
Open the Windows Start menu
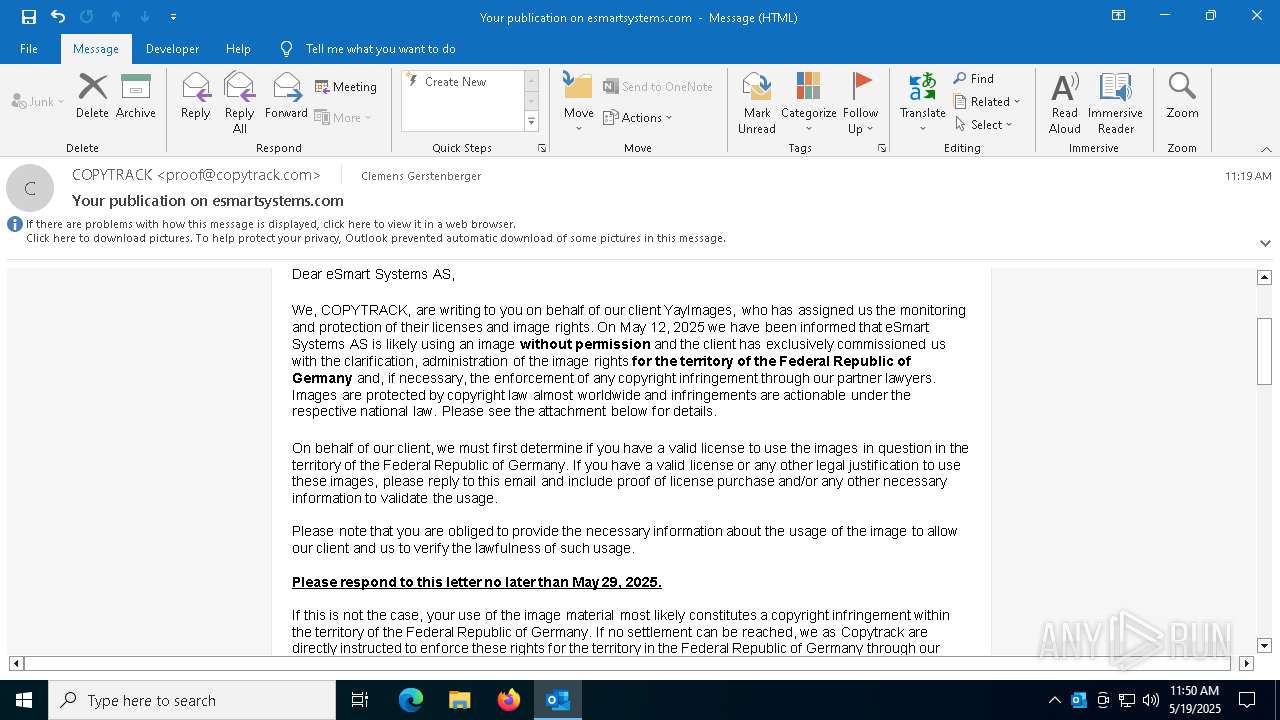[24, 700]
